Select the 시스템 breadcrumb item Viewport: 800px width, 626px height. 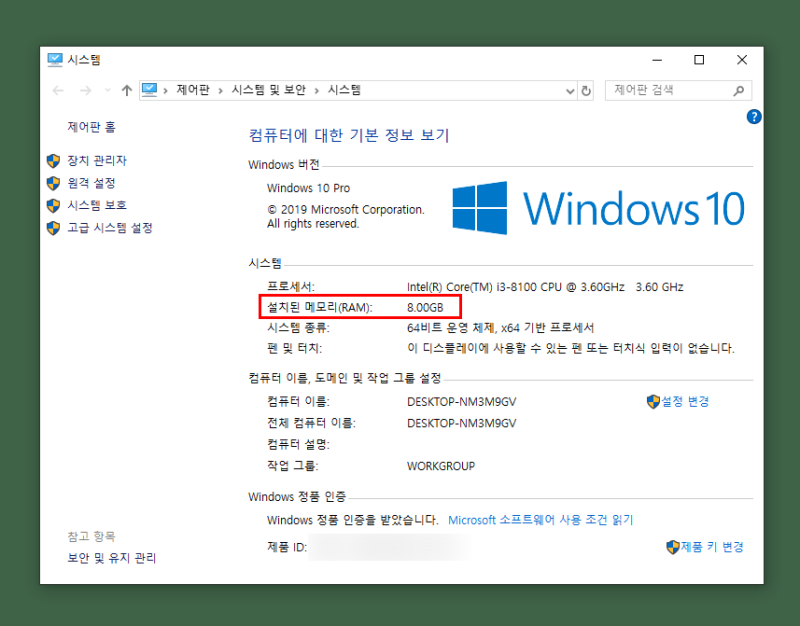pyautogui.click(x=344, y=90)
